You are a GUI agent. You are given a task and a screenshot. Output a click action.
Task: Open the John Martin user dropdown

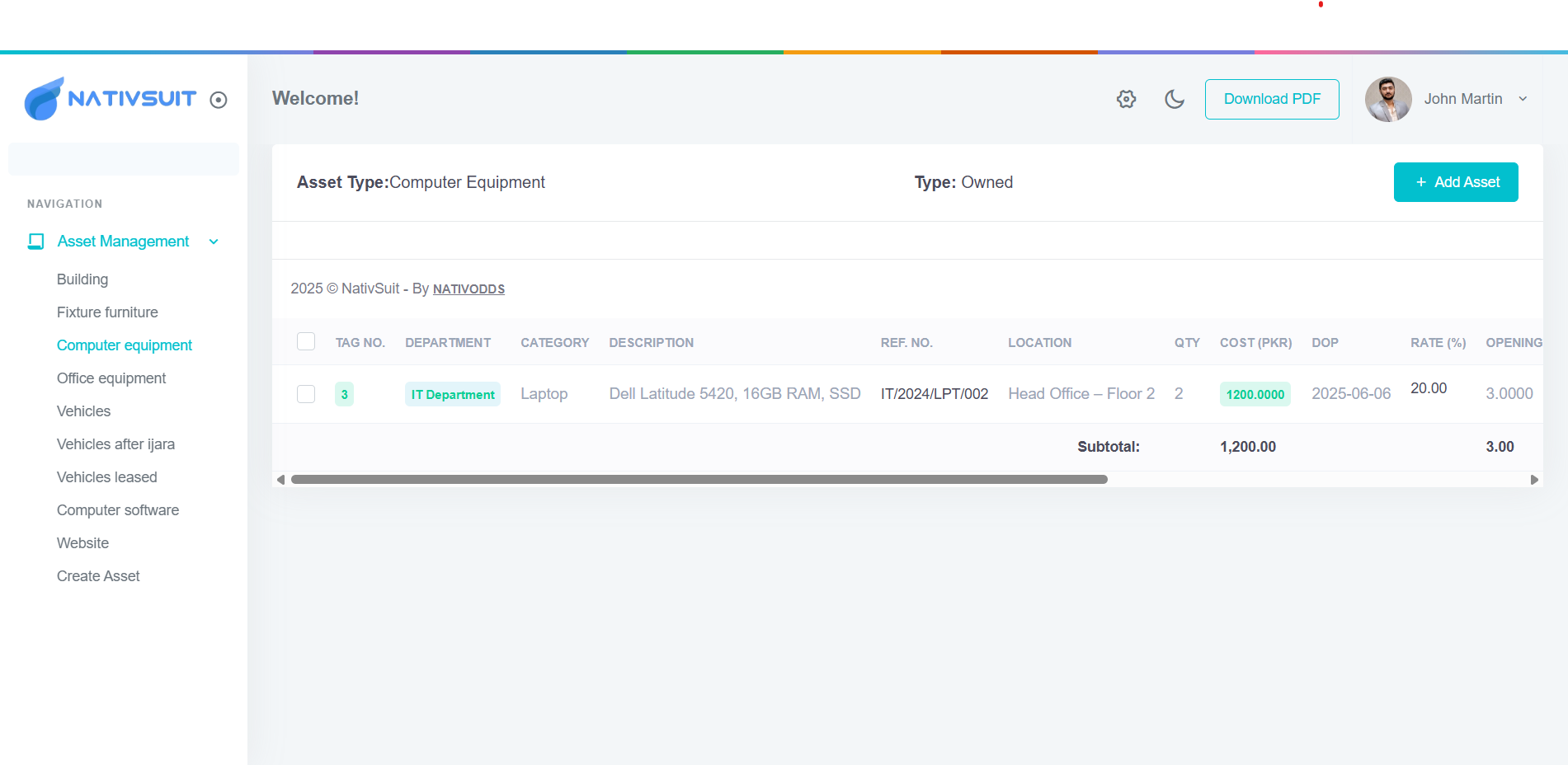coord(1522,99)
